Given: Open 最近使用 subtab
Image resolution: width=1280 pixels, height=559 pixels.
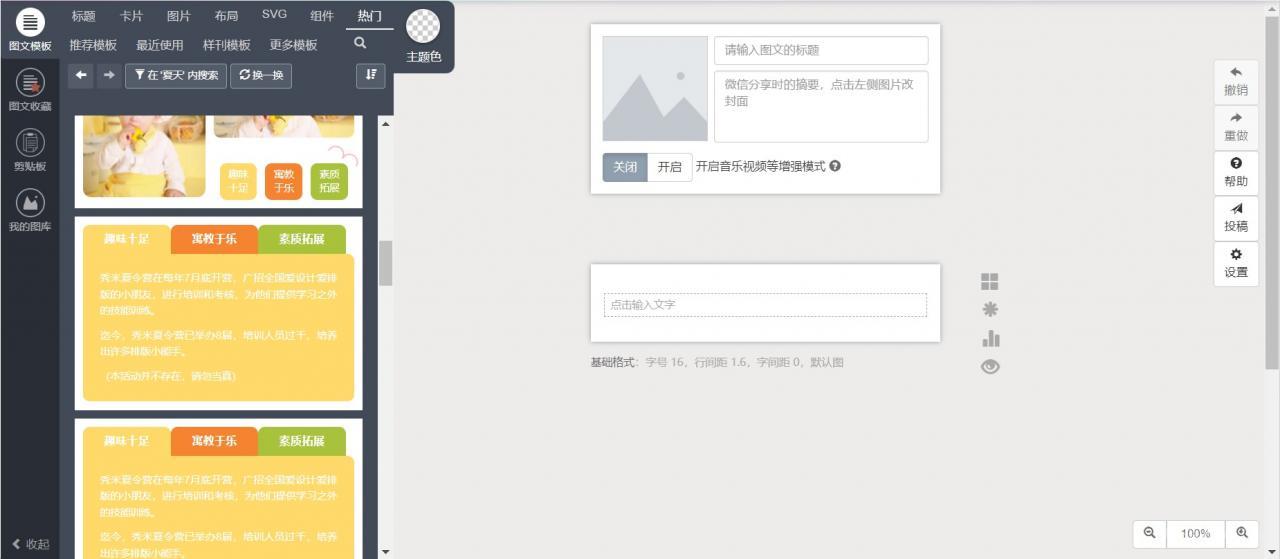Looking at the screenshot, I should tap(160, 45).
